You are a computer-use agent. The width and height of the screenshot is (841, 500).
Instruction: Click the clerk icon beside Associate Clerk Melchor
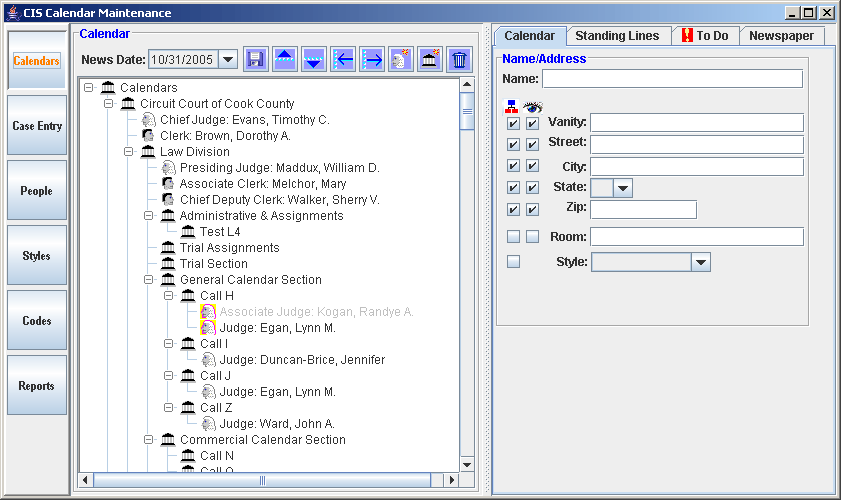(x=168, y=183)
